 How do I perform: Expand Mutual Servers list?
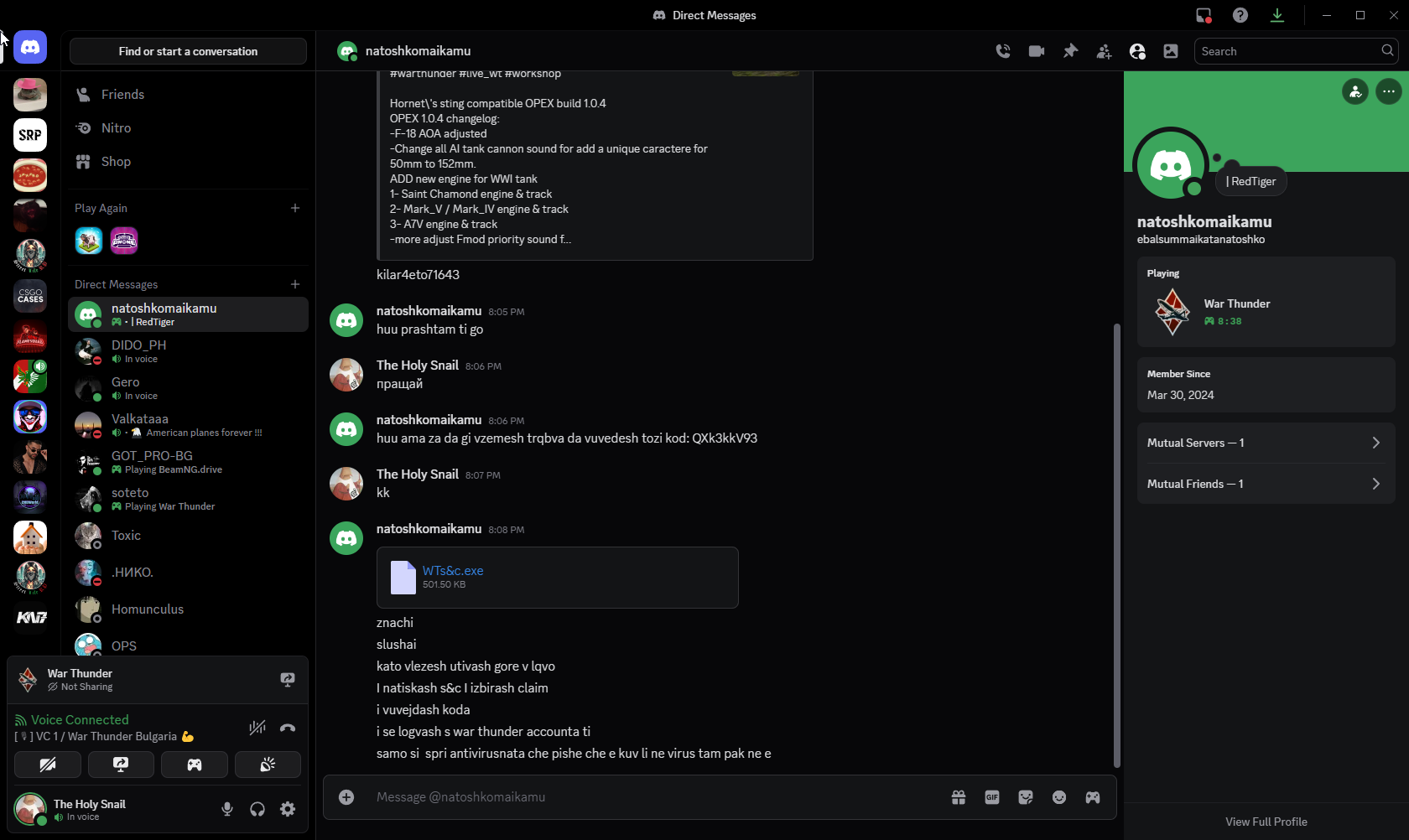point(1266,443)
